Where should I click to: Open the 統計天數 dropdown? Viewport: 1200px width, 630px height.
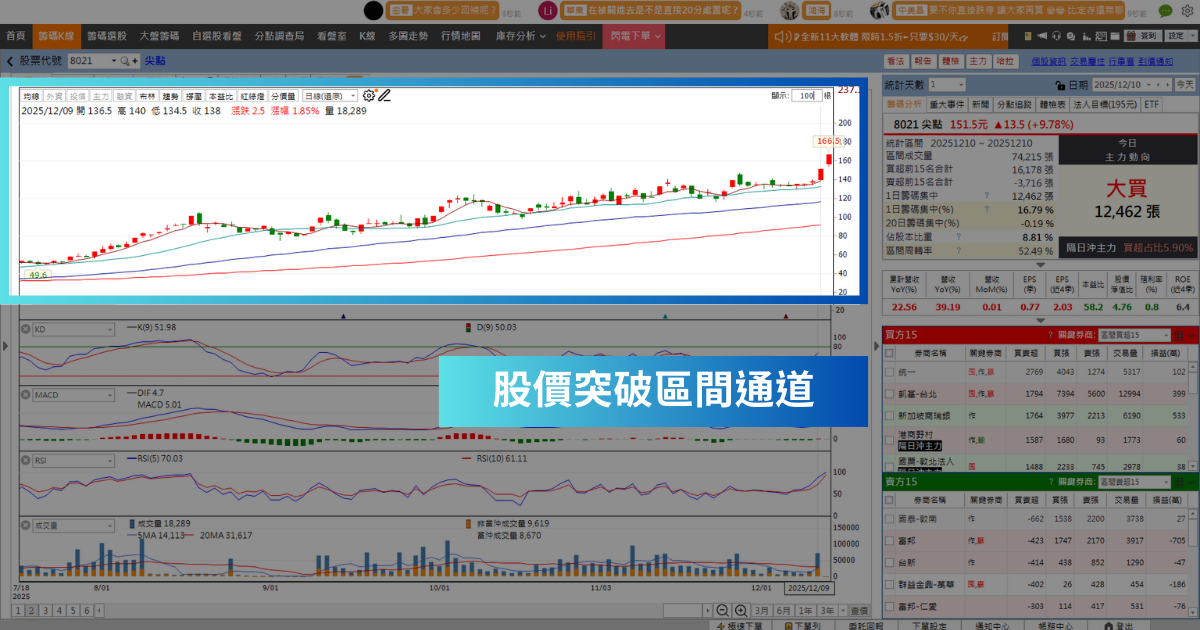[946, 85]
